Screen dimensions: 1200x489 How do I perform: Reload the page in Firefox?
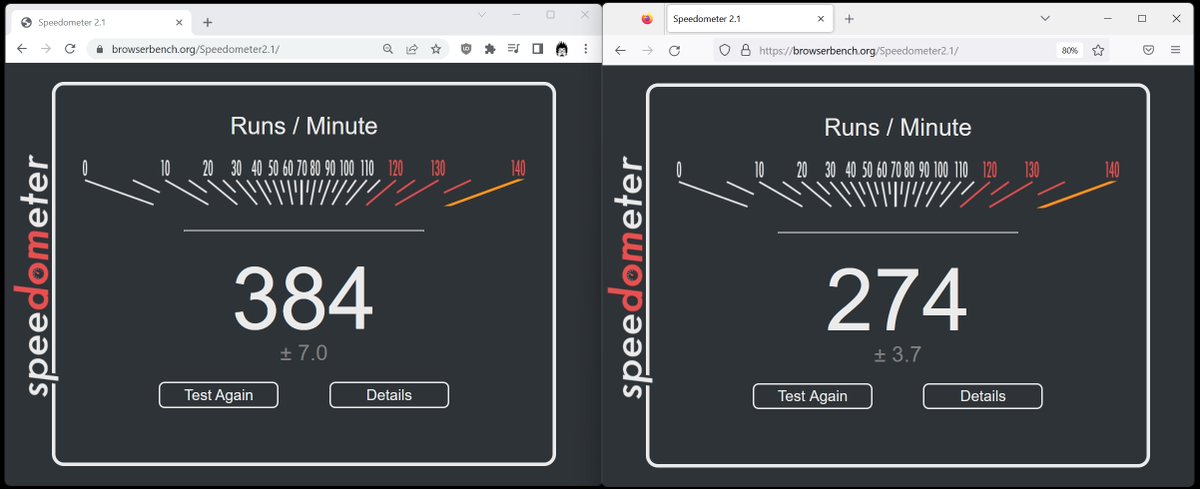(675, 50)
